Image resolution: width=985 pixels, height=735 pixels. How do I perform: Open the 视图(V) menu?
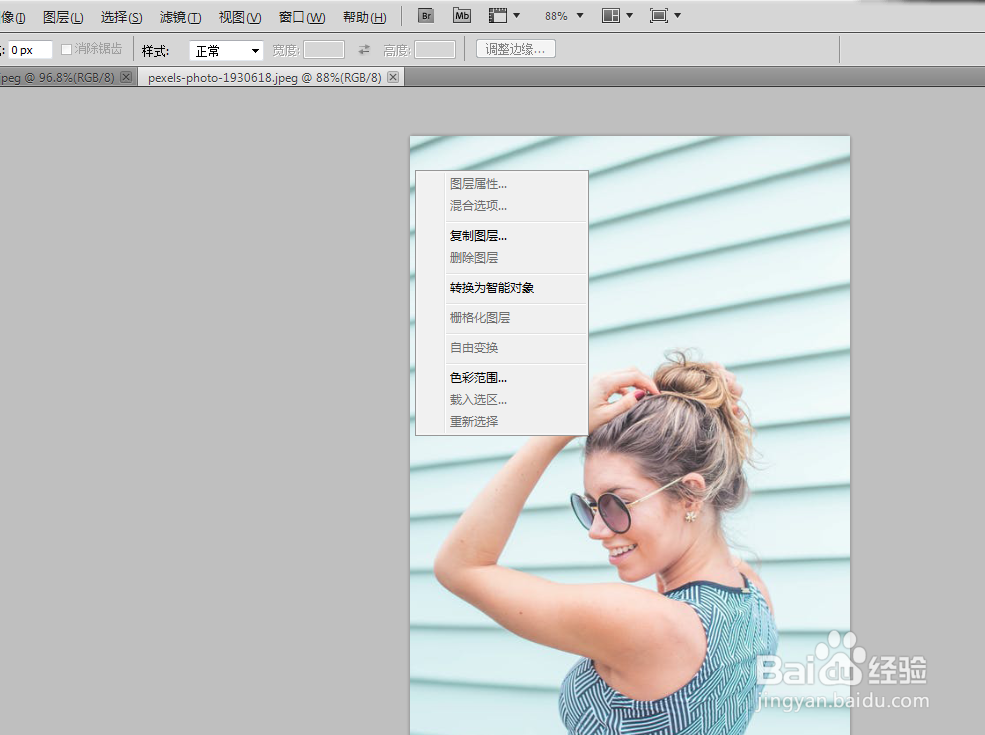click(240, 17)
